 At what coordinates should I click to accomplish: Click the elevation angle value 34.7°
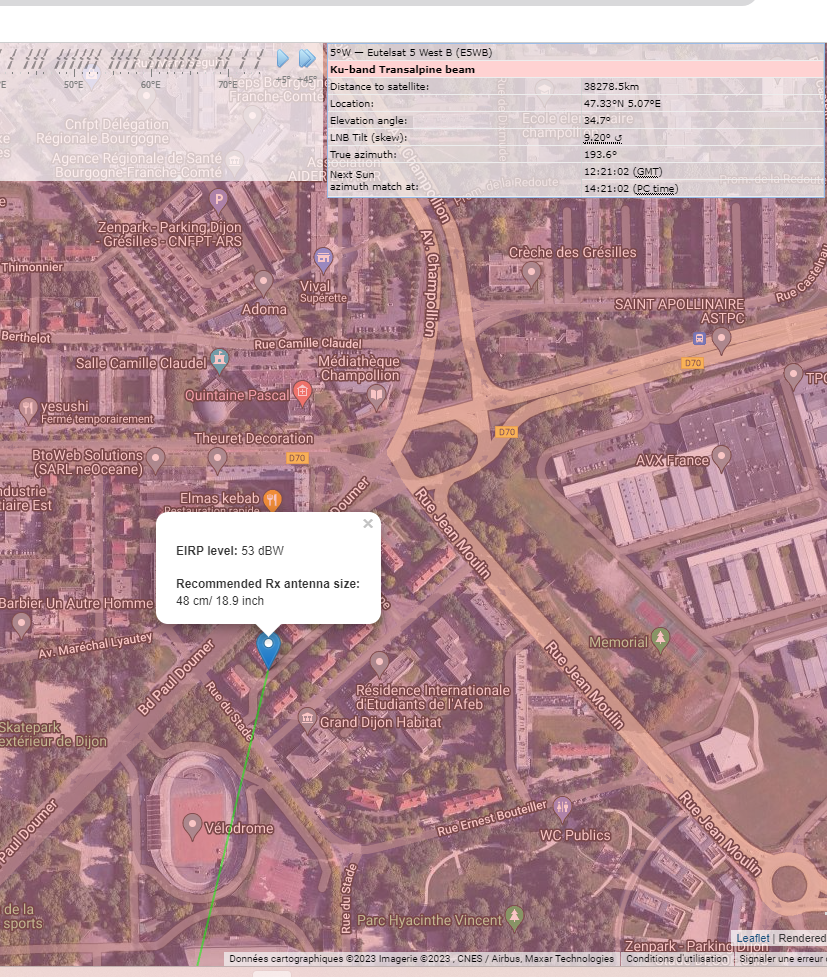[x=597, y=120]
